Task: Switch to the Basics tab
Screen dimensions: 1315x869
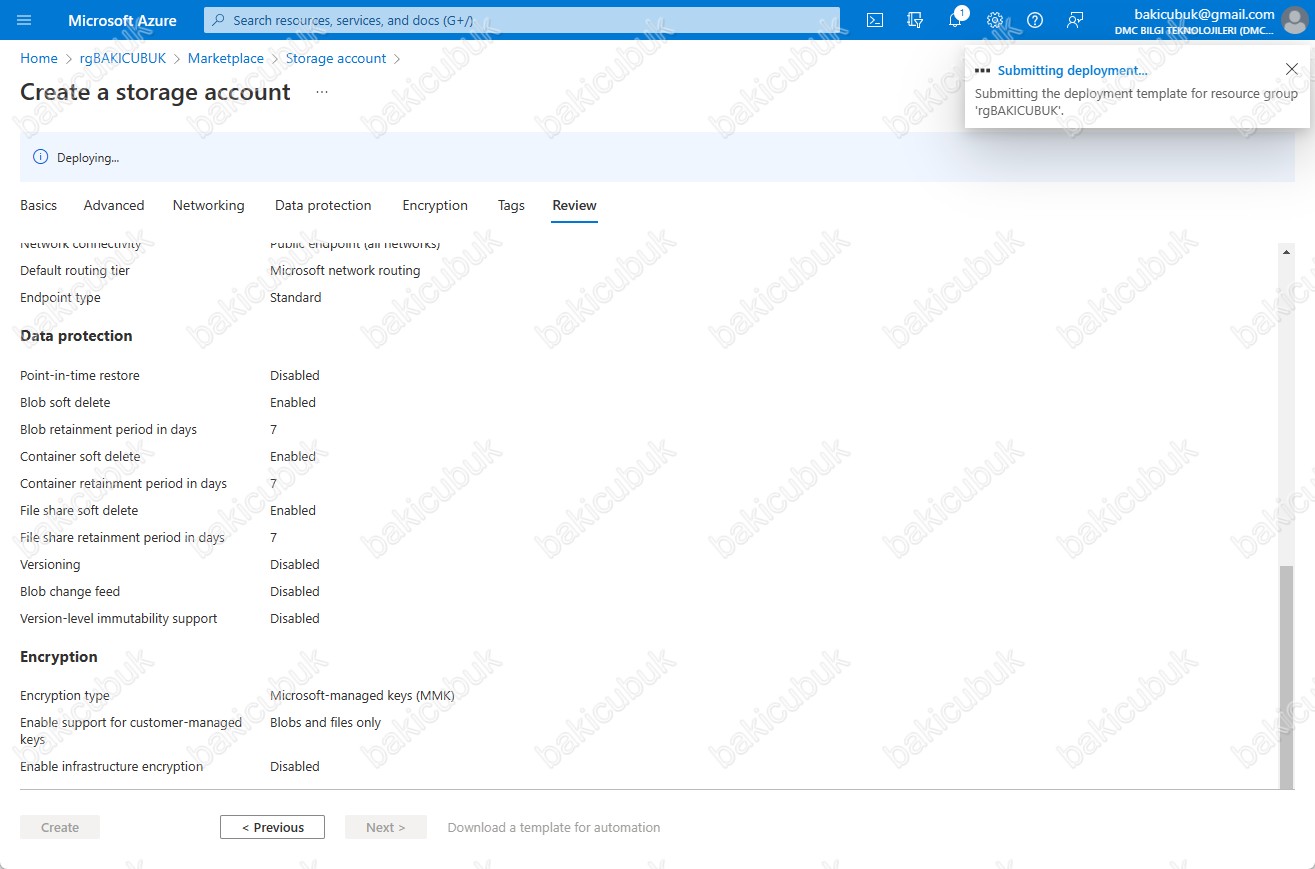Action: [39, 205]
